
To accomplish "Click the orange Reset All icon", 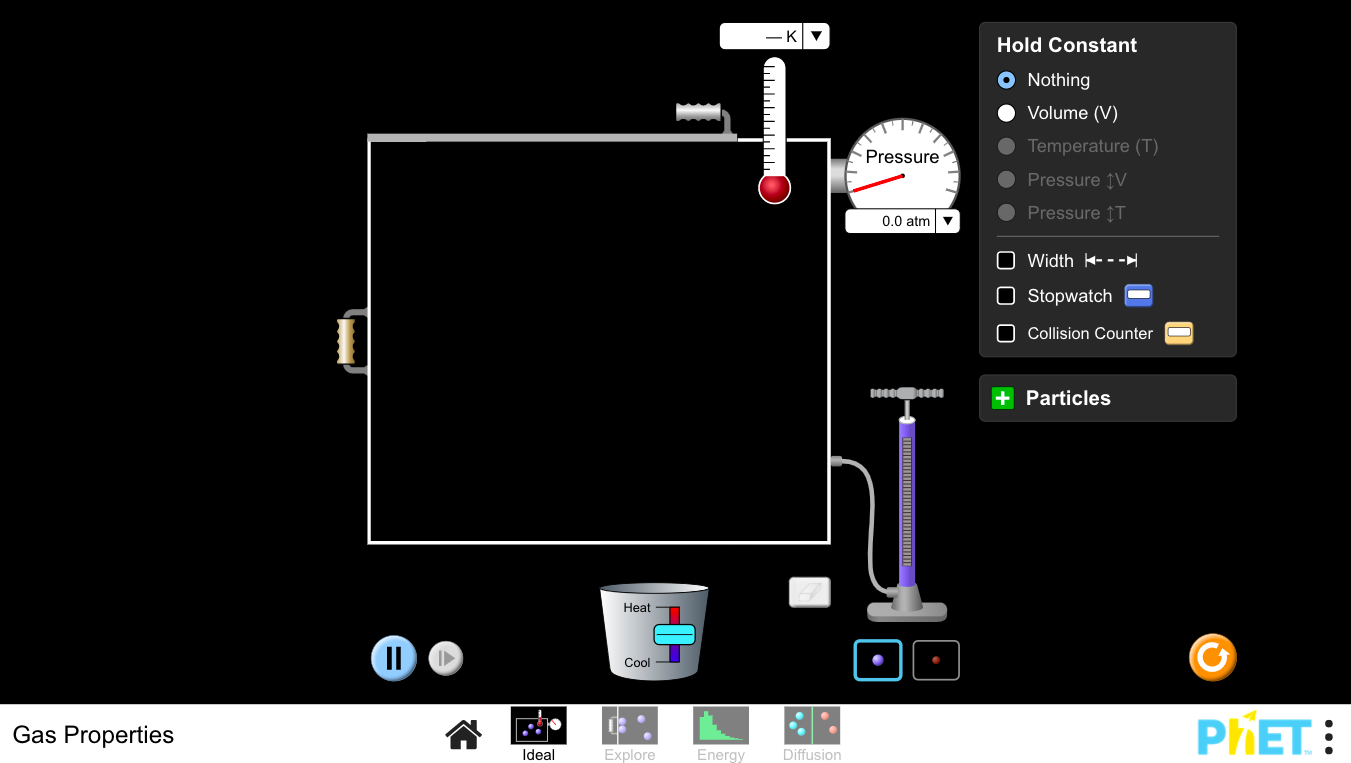I will click(1212, 658).
